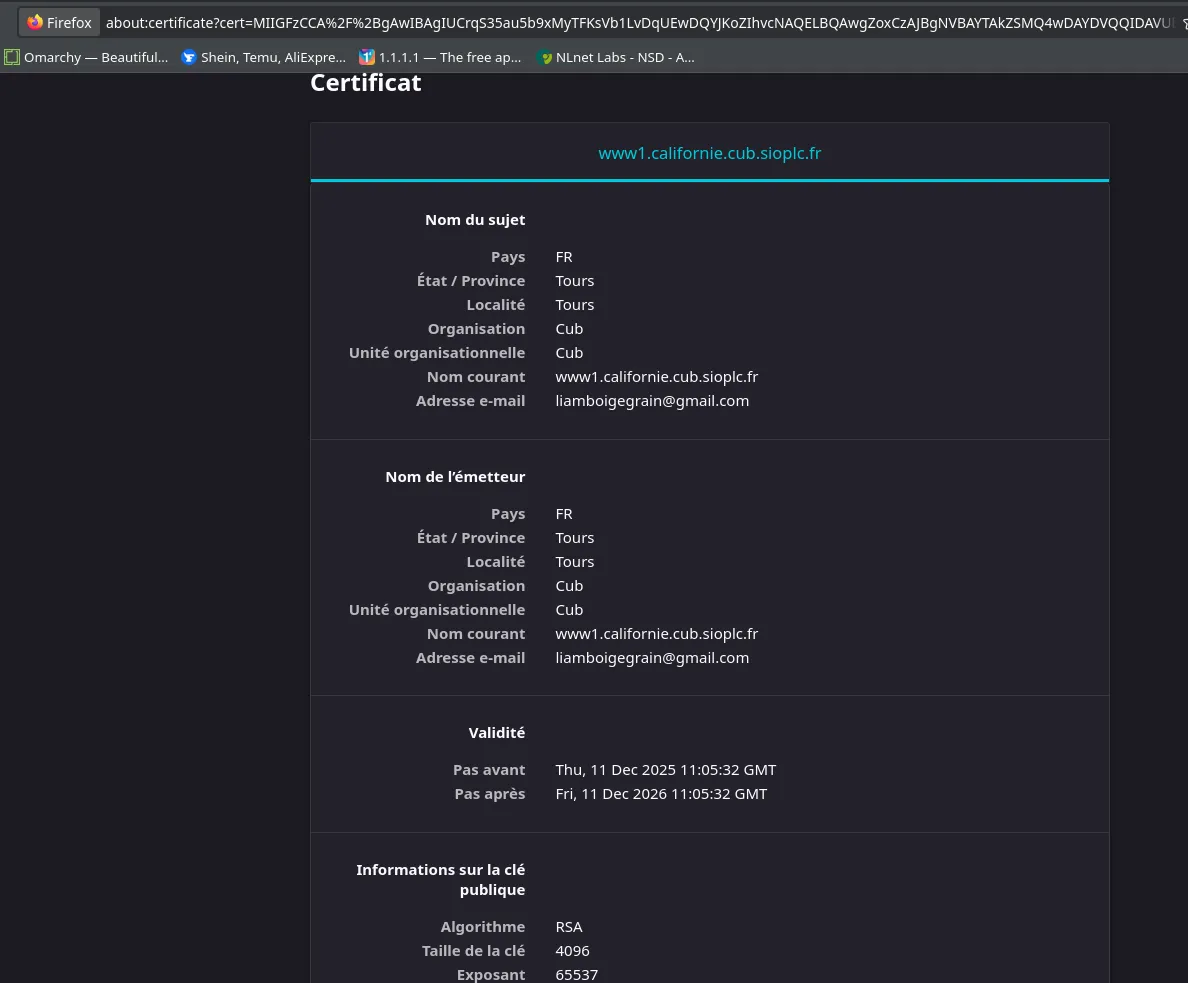Click the issuer's e-mail address value
The image size is (1188, 983).
652,658
